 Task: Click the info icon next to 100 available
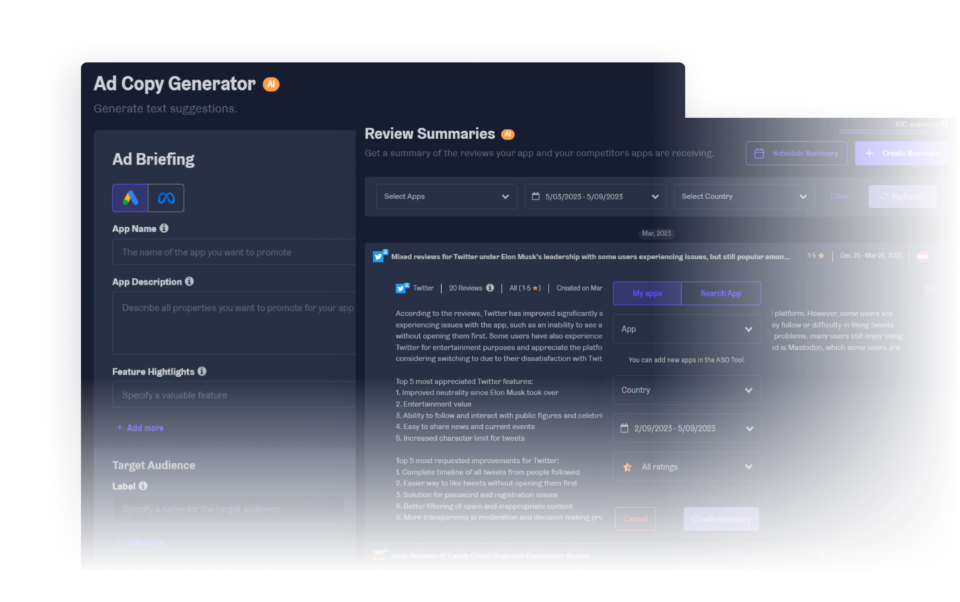944,124
